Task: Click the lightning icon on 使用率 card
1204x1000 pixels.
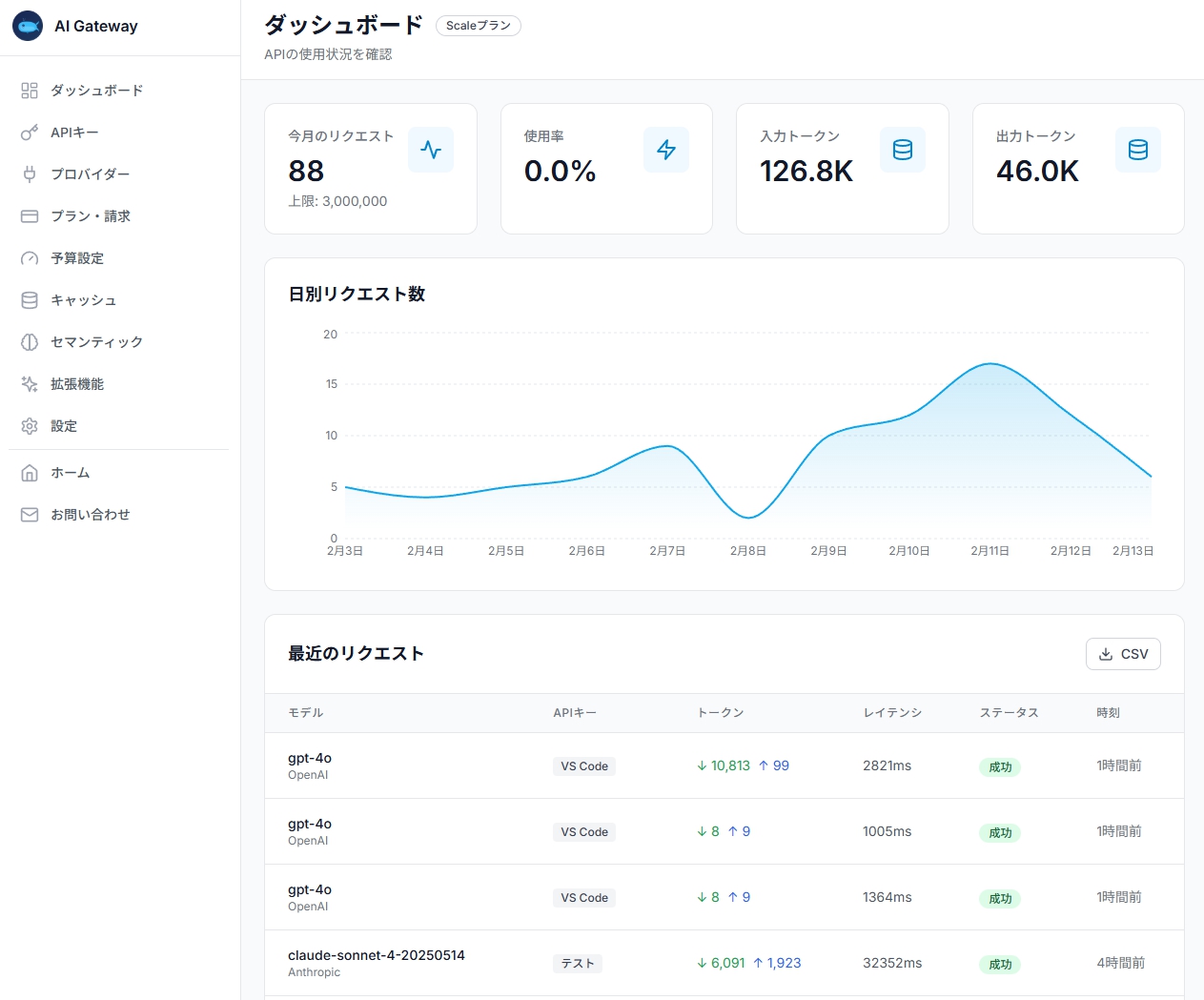Action: pos(666,150)
